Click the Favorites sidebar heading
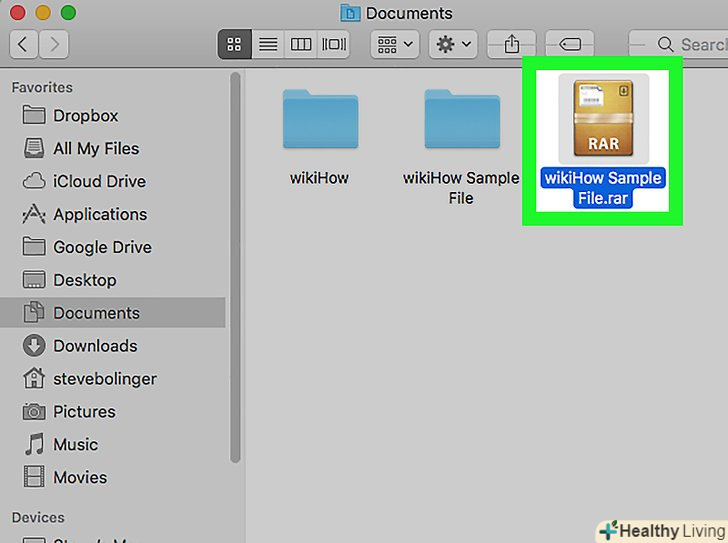 [42, 87]
